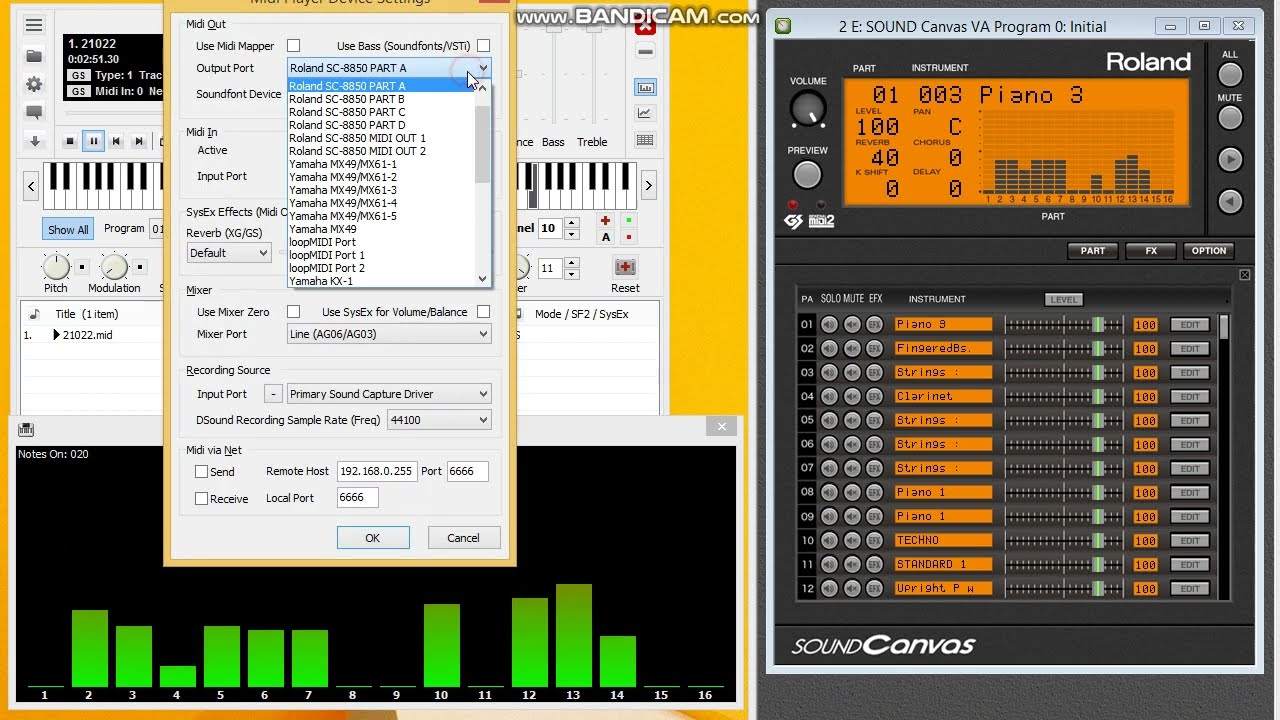Viewport: 1280px width, 720px height.
Task: Enable Use Mixer Zero checkbox
Action: (293, 312)
